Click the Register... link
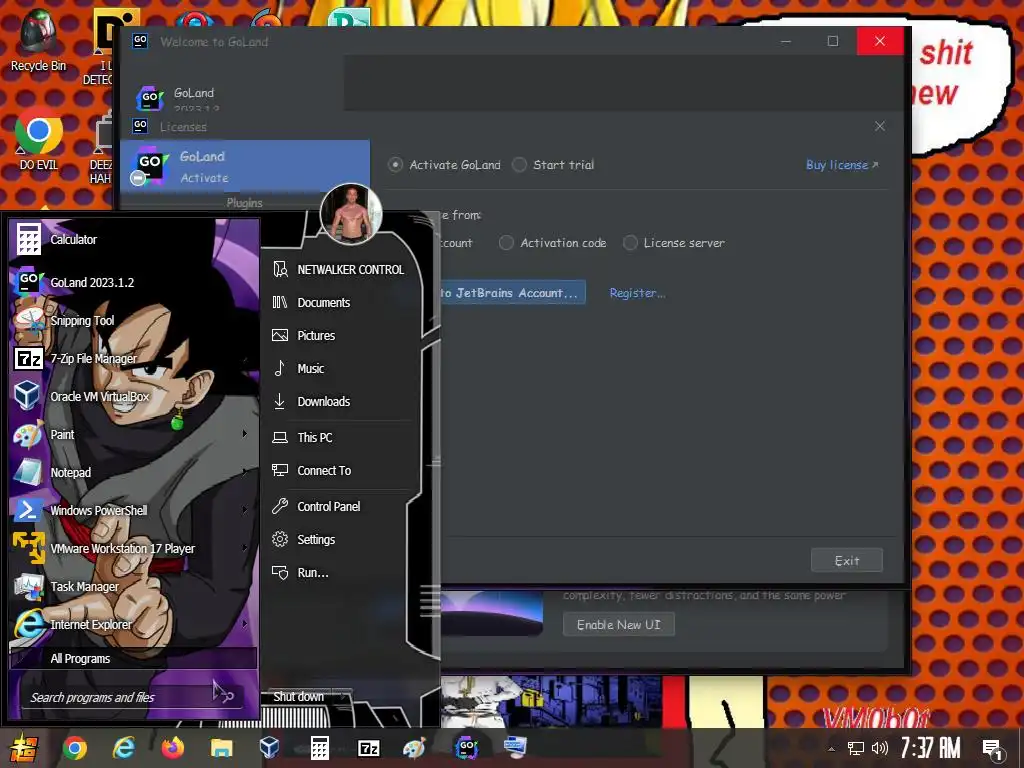This screenshot has height=768, width=1024. point(637,293)
